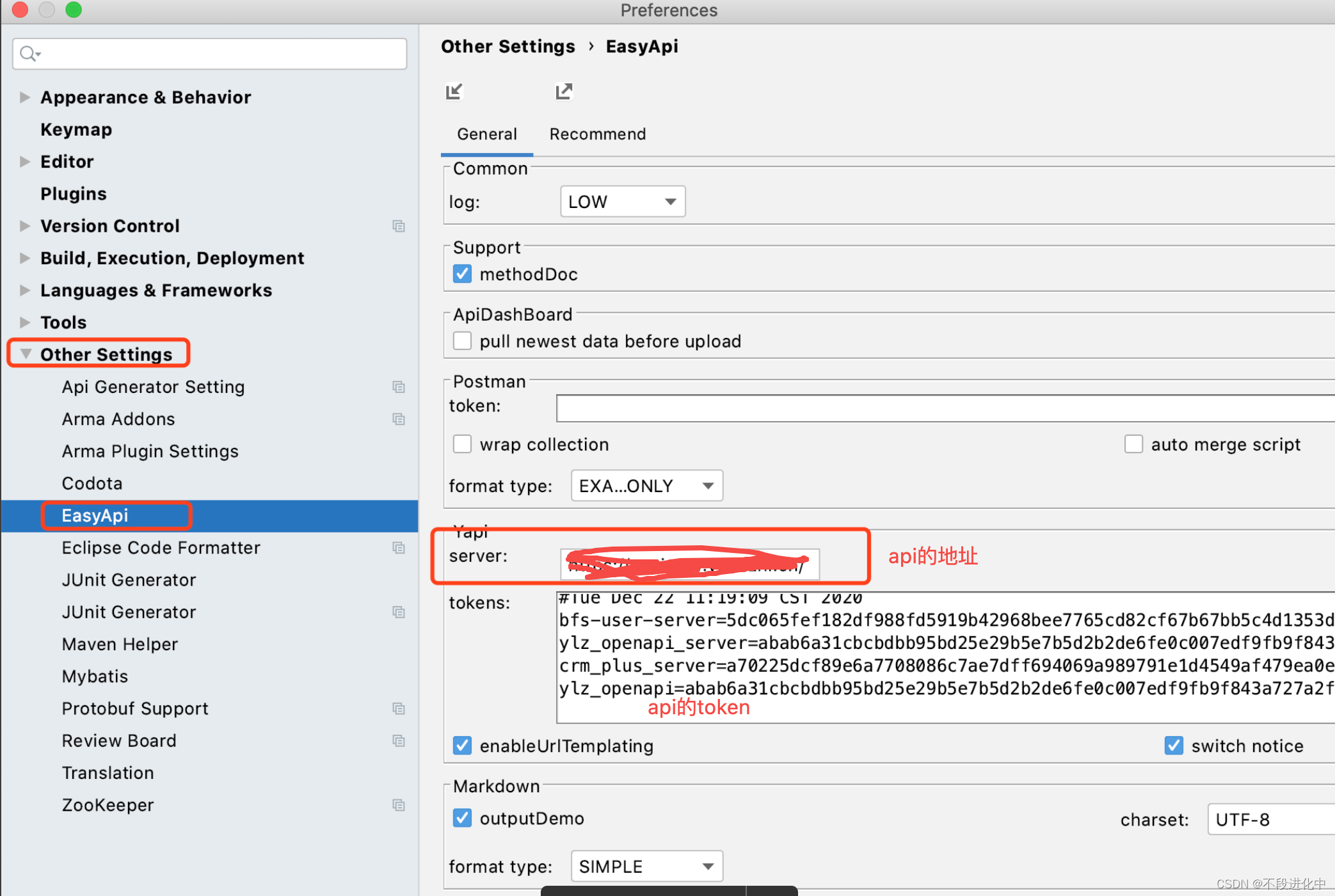Switch to the Recommend tab
This screenshot has height=896, width=1335.
pyautogui.click(x=597, y=134)
